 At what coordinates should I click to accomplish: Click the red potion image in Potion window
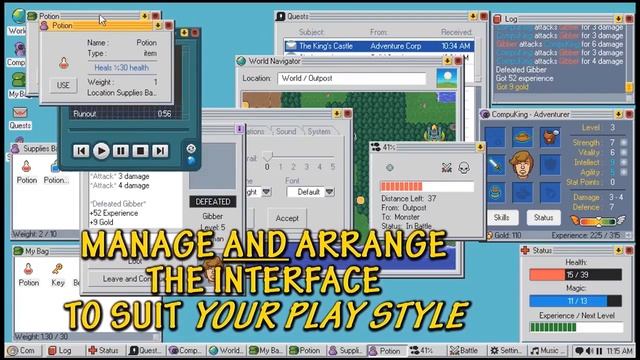tap(64, 63)
